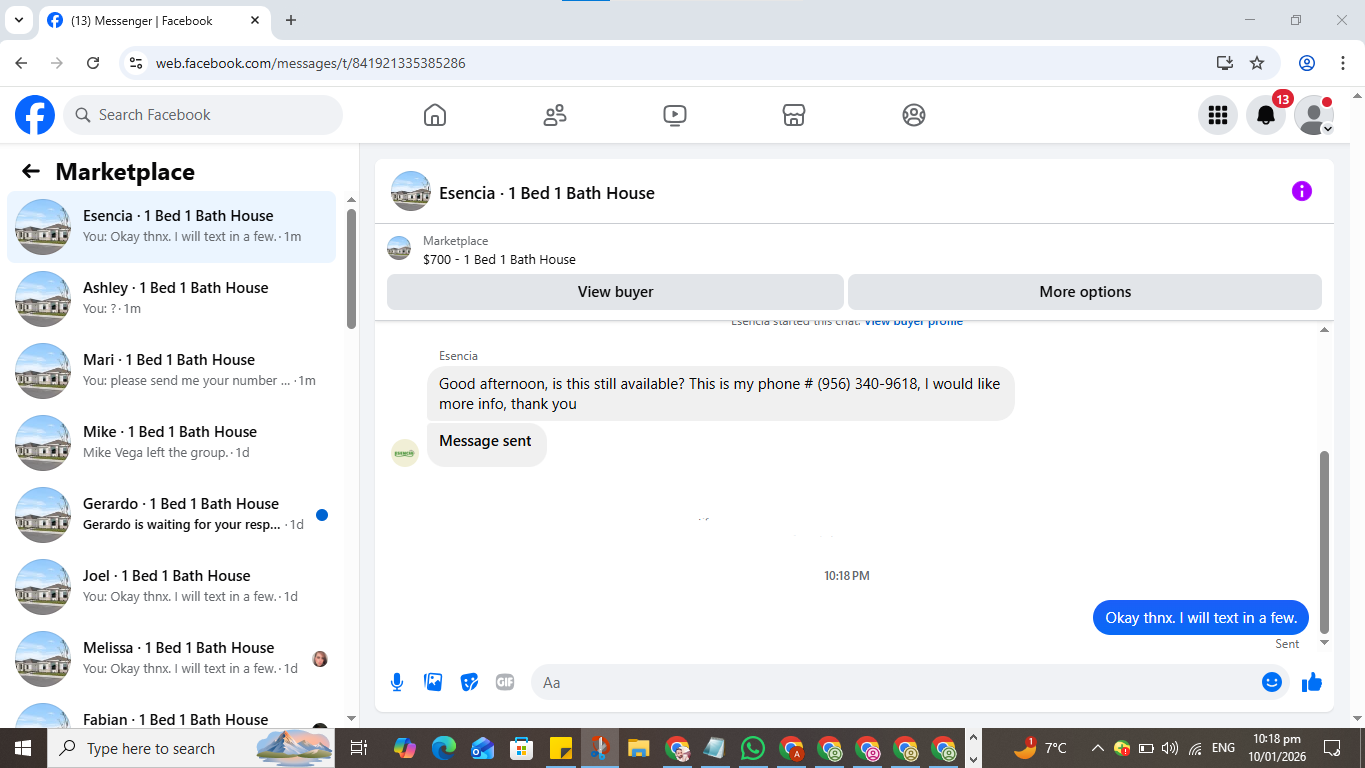The width and height of the screenshot is (1365, 768).
Task: Click the More options button
Action: [x=1085, y=292]
